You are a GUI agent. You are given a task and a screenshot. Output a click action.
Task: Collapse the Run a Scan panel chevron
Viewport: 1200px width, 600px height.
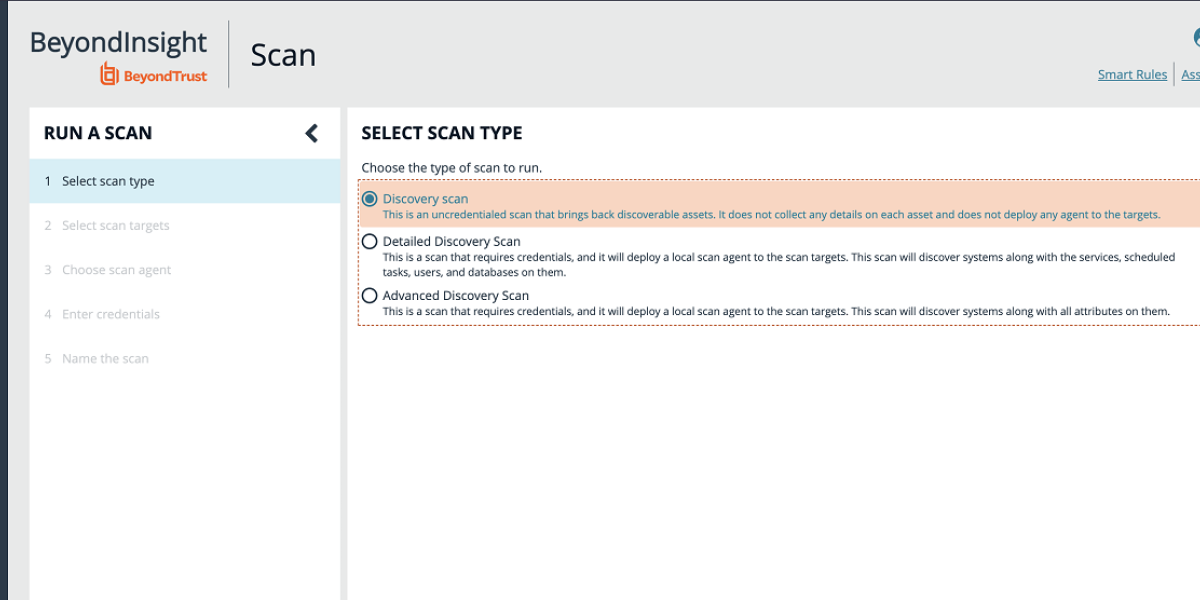click(311, 133)
